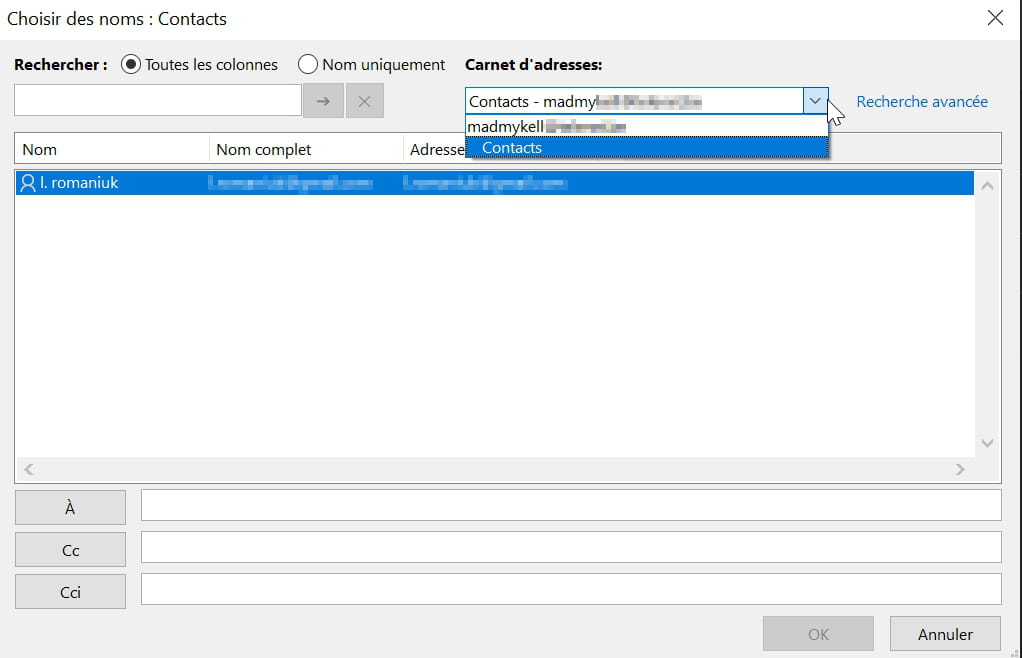Click the clear search X button
This screenshot has height=658, width=1022.
coord(365,101)
